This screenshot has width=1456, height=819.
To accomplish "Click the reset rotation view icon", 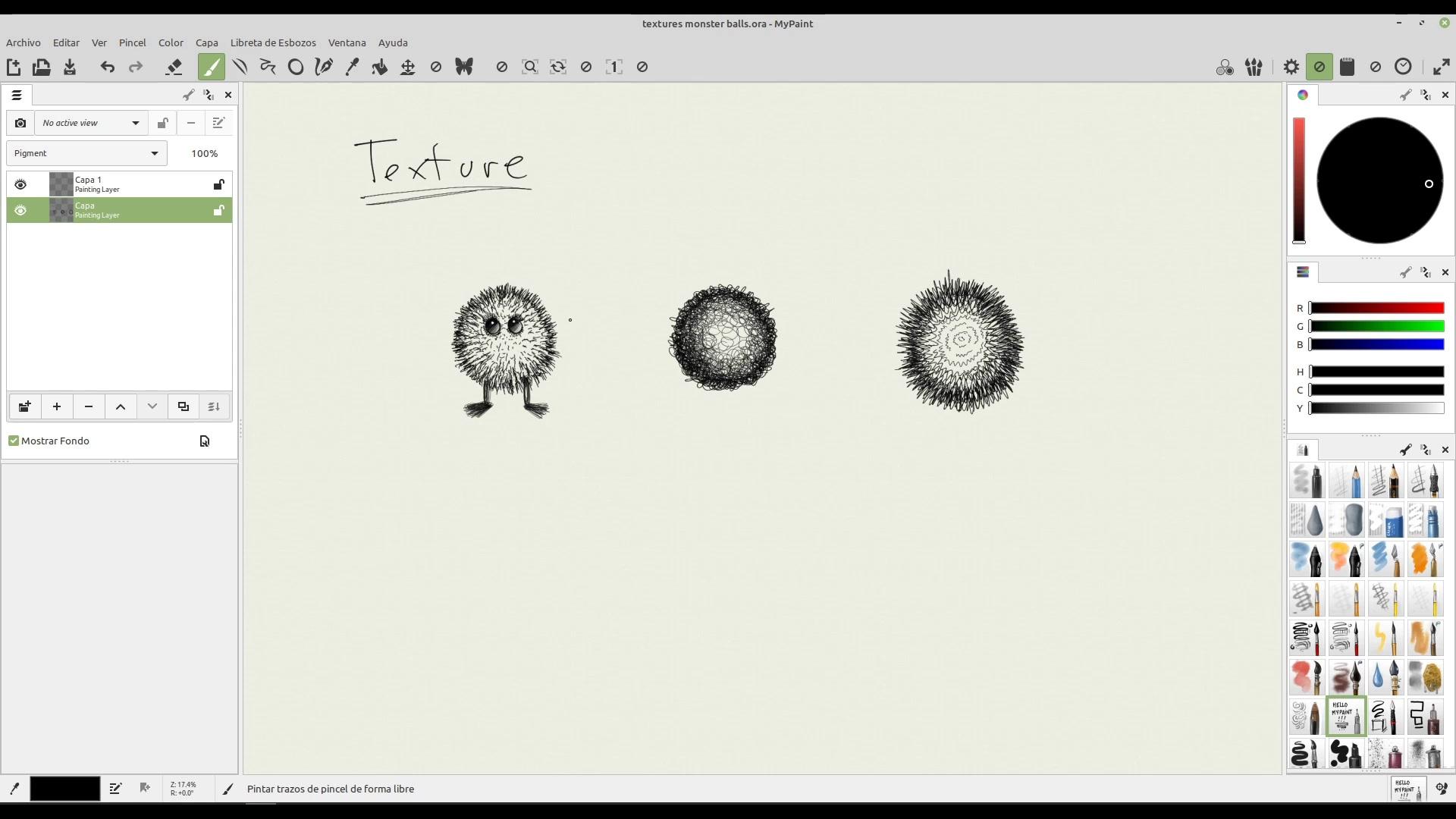I will pos(558,67).
